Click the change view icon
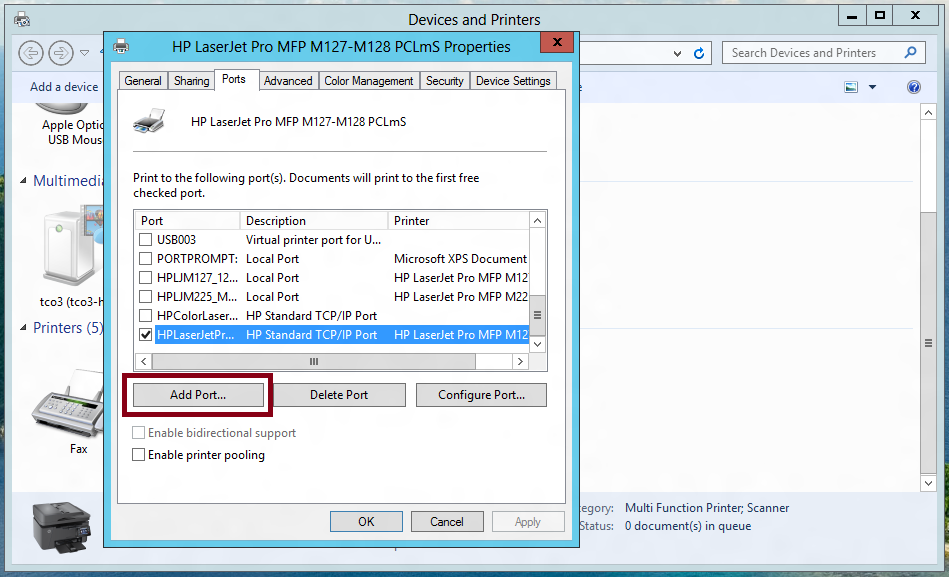The height and width of the screenshot is (577, 949). tap(851, 87)
